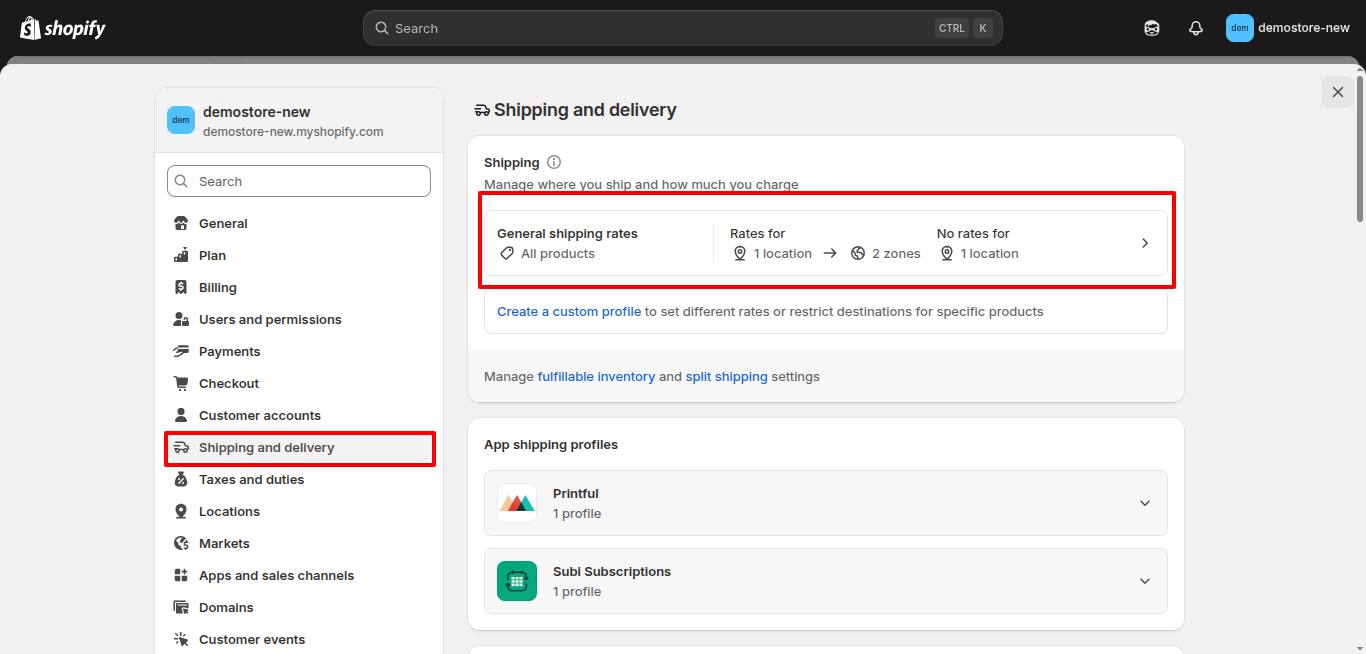Image resolution: width=1366 pixels, height=654 pixels.
Task: Select the Payments card icon
Action: point(181,351)
